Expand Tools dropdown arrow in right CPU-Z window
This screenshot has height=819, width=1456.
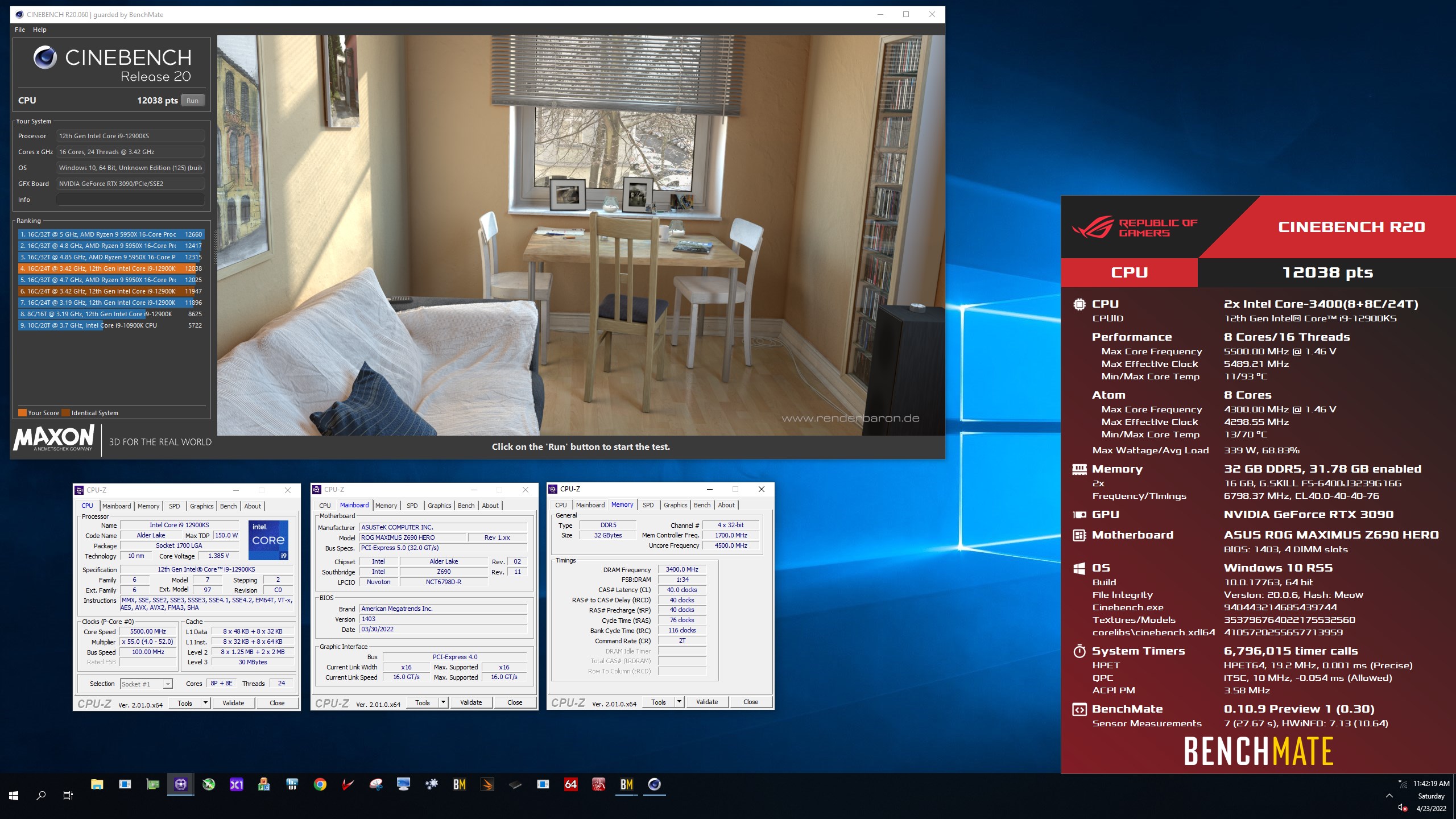679,702
